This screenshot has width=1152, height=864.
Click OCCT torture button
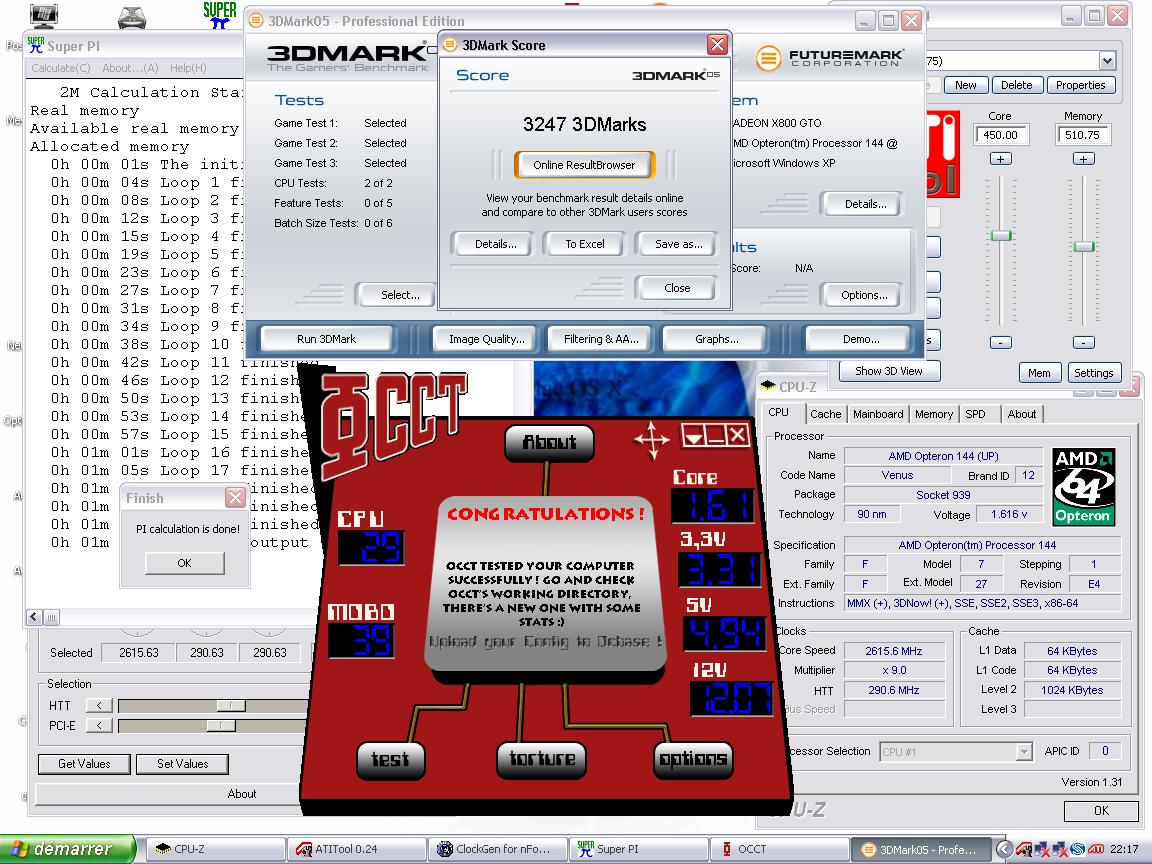click(x=542, y=759)
